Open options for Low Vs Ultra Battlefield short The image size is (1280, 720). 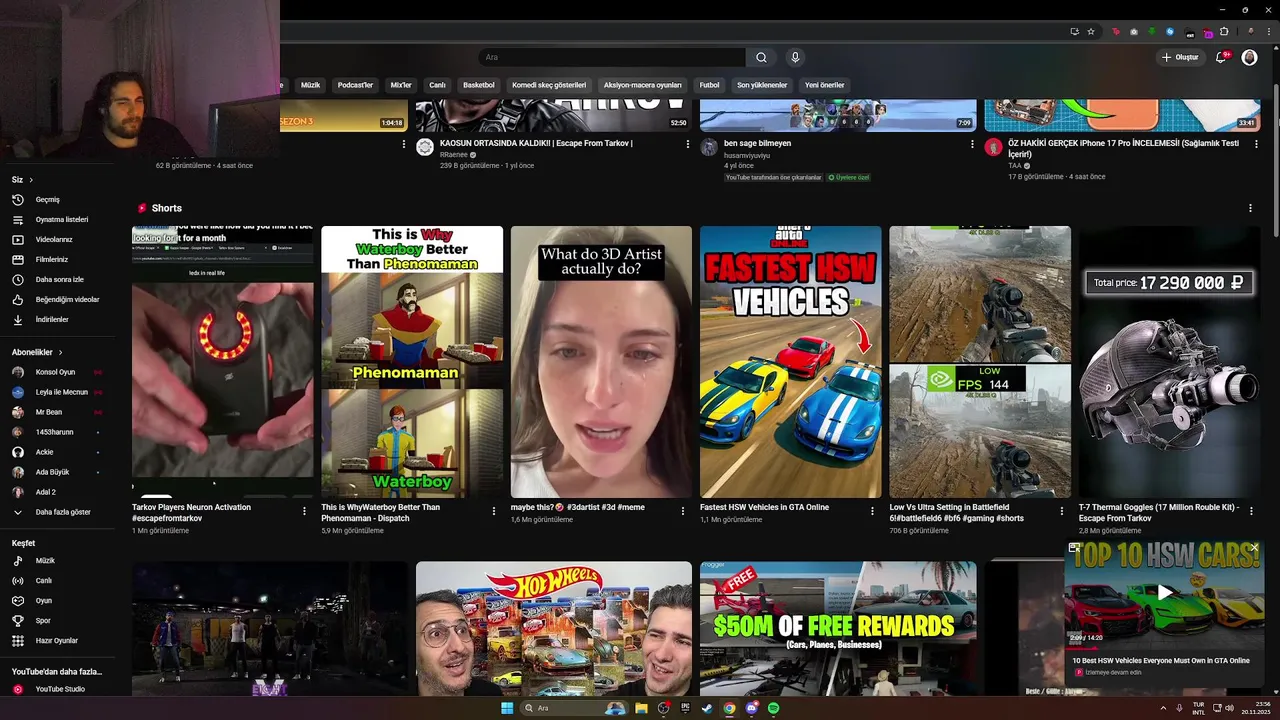coord(1061,511)
